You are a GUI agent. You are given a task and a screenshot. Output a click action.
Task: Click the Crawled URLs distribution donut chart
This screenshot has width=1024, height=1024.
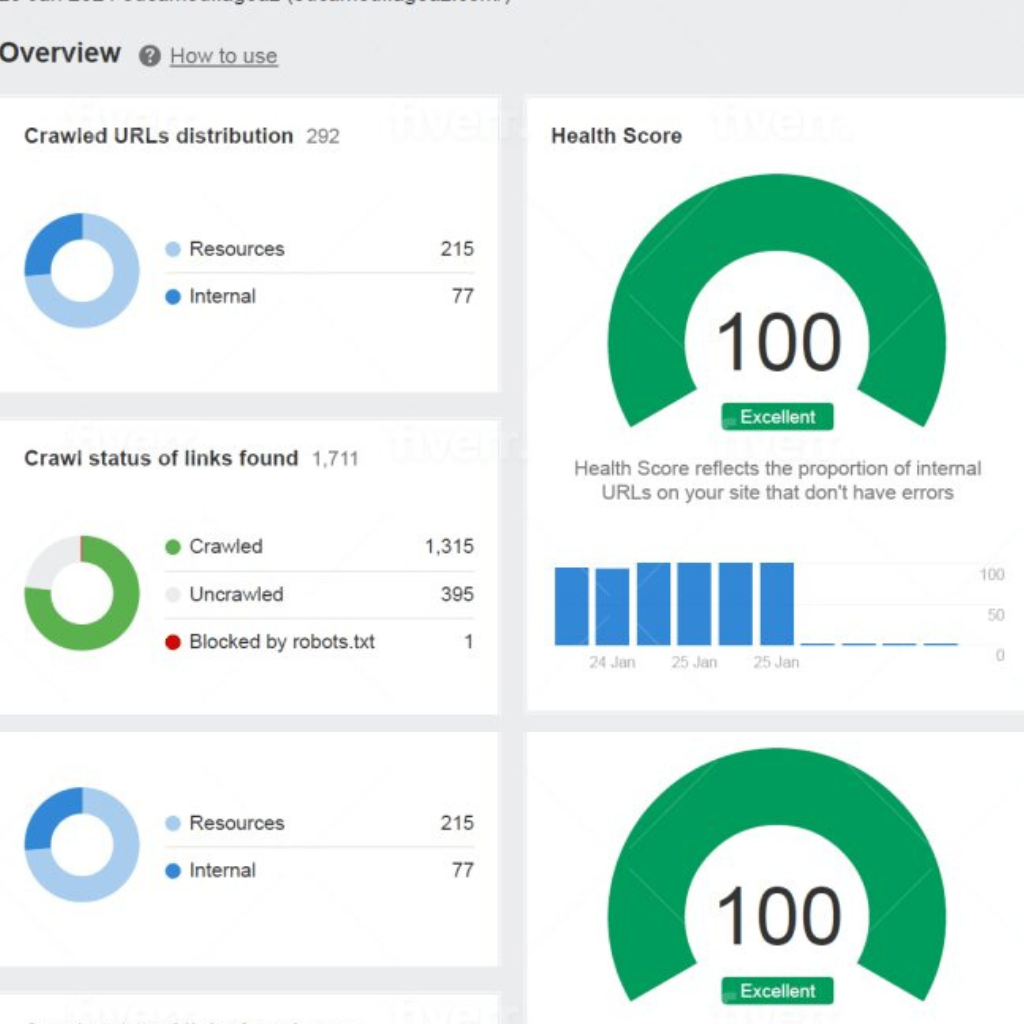pyautogui.click(x=82, y=270)
